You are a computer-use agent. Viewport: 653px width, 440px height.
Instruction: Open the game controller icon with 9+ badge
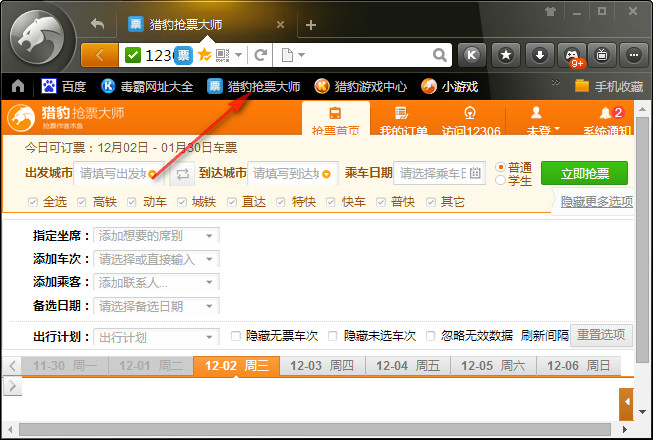pyautogui.click(x=571, y=54)
